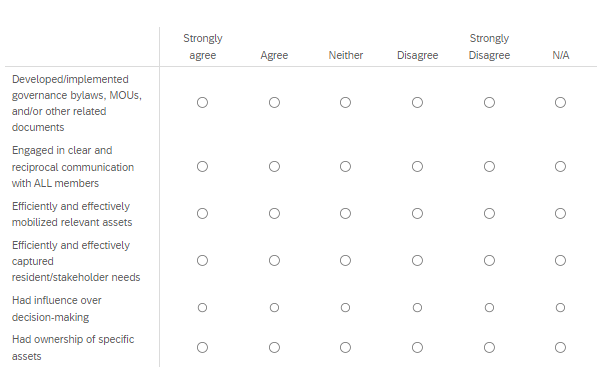Image resolution: width=599 pixels, height=374 pixels.
Task: Select Agree for mobilized relevant assets row
Action: coord(274,214)
